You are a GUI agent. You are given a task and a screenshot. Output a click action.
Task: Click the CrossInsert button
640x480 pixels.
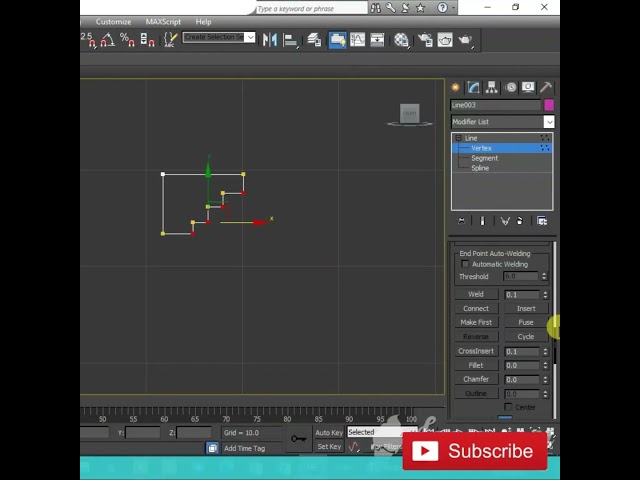476,351
